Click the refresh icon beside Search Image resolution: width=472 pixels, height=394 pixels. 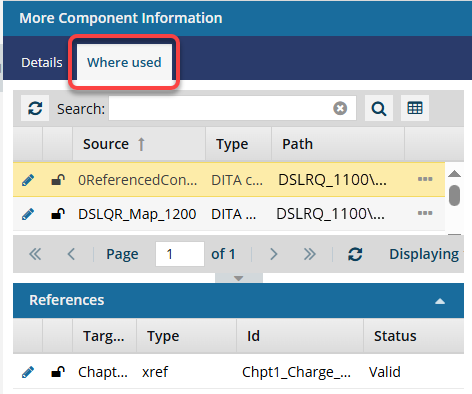(35, 108)
